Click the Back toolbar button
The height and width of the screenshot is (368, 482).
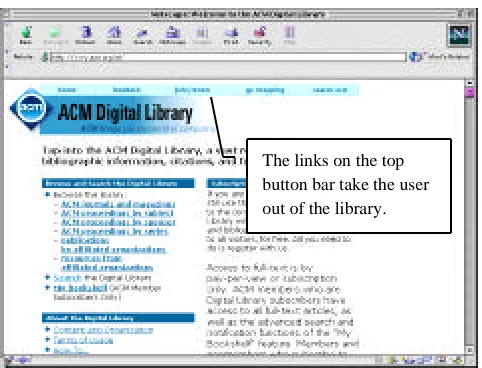tap(26, 35)
